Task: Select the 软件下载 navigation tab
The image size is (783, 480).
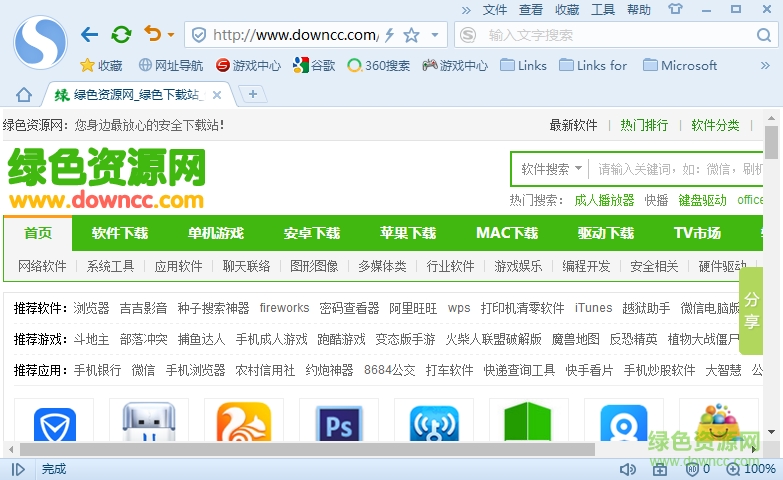Action: click(120, 233)
